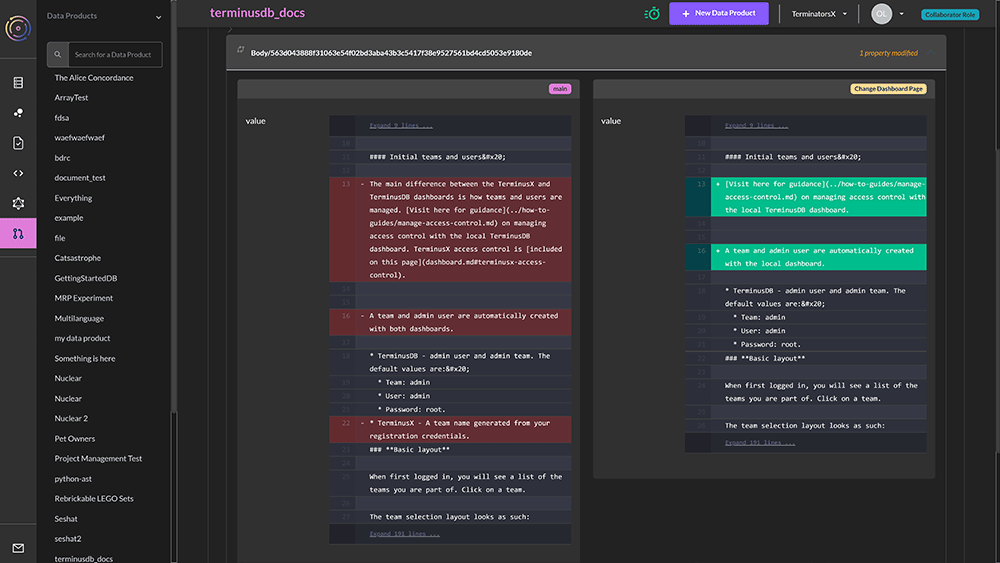1000x563 pixels.
Task: Open Project Management Test data product
Action: 98,459
